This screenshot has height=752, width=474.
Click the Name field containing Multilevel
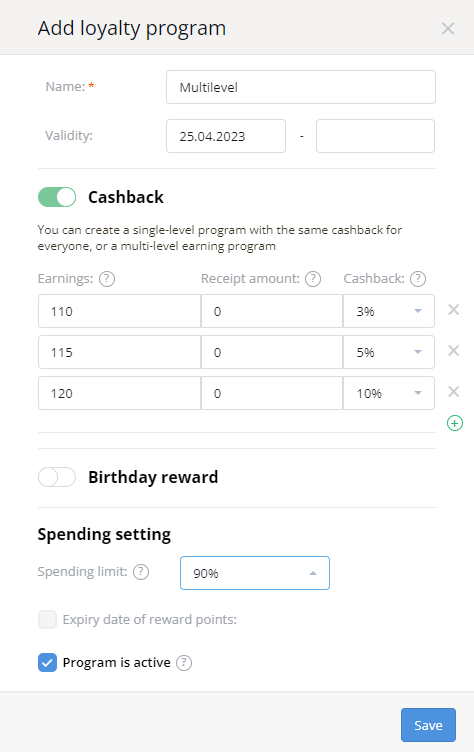[301, 87]
